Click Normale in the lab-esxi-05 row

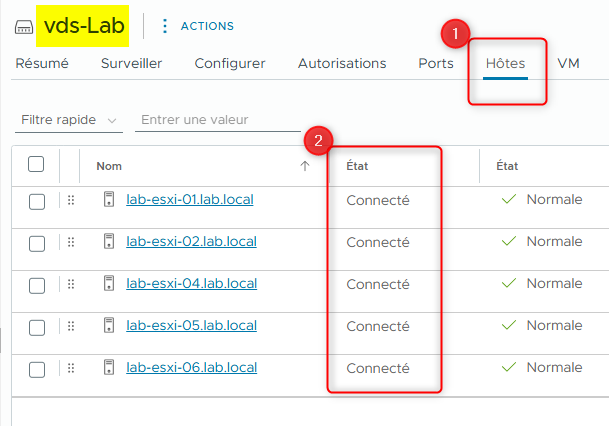coord(554,325)
